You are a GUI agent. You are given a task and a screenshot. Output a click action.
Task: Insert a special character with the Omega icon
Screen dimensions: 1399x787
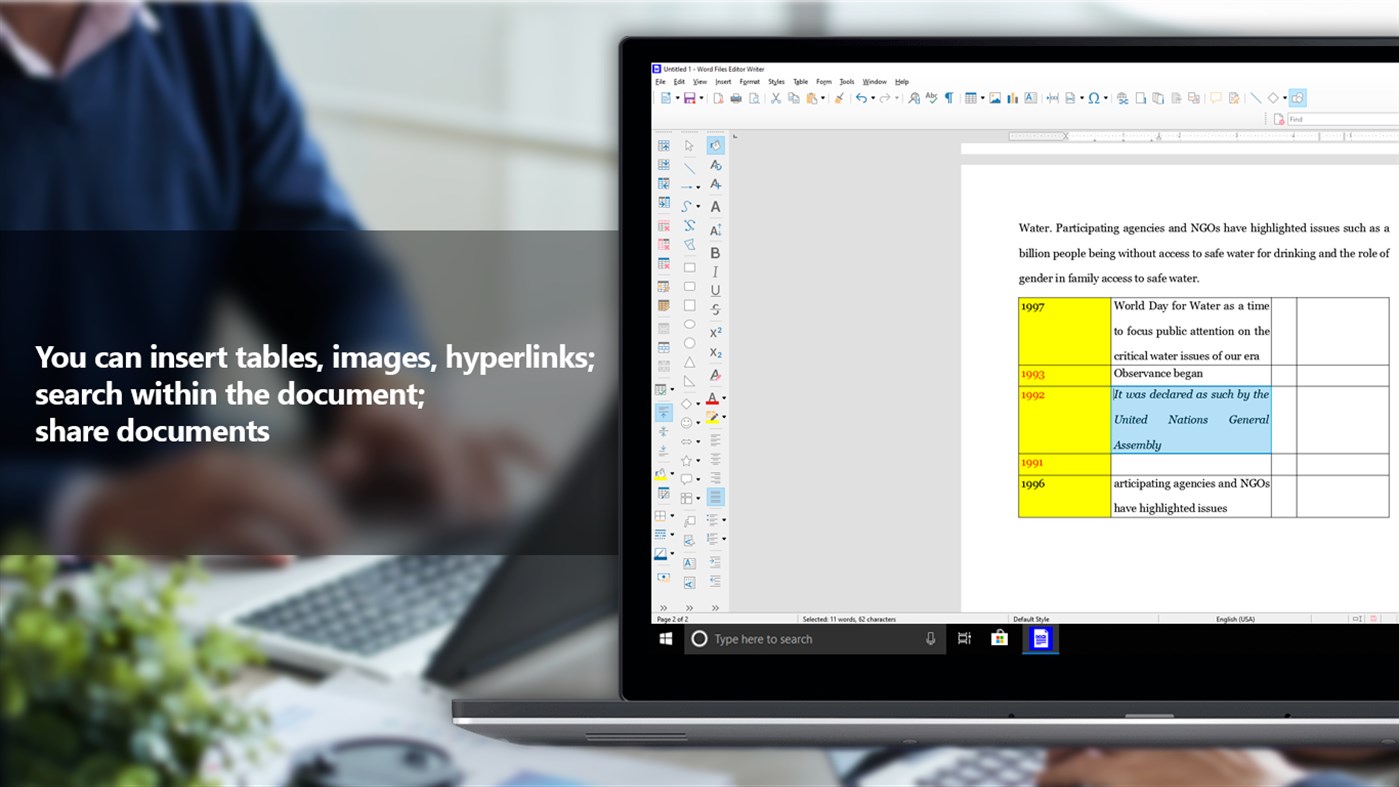pyautogui.click(x=1093, y=97)
